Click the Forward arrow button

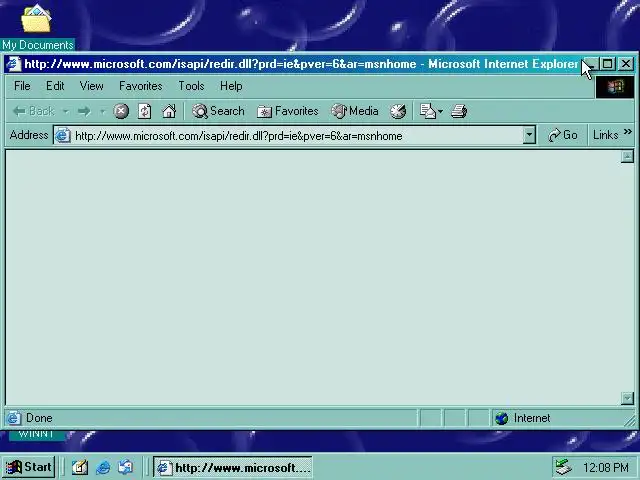(x=84, y=111)
